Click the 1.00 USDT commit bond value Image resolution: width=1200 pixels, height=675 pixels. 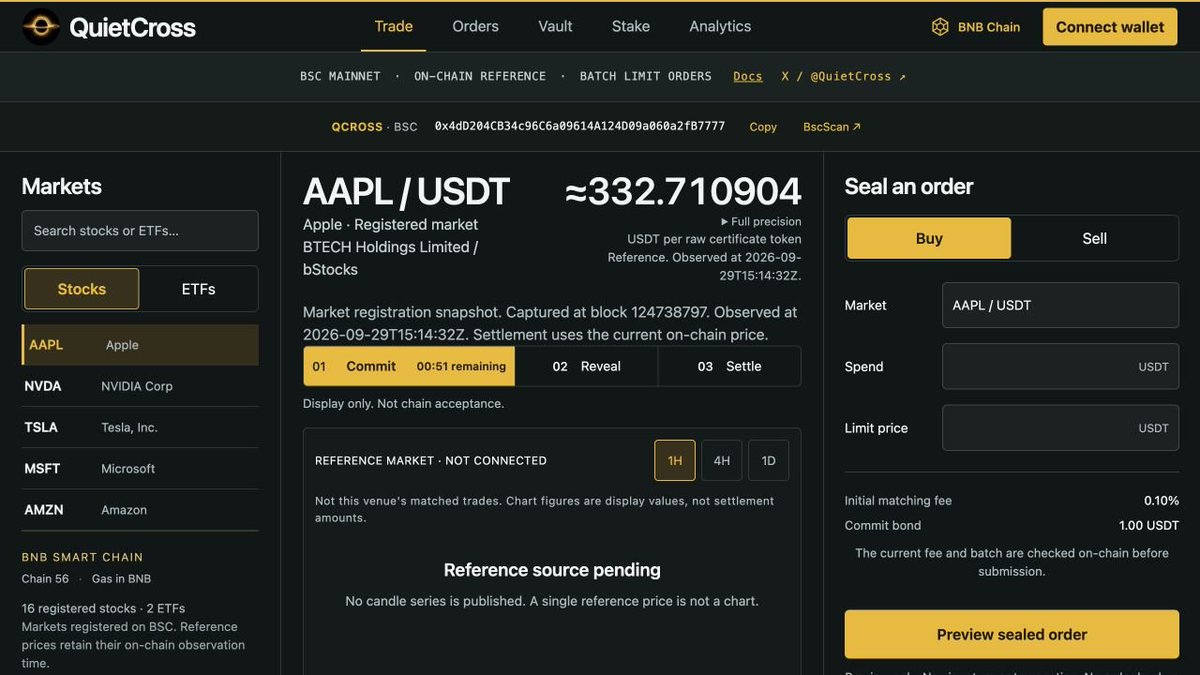click(1149, 525)
